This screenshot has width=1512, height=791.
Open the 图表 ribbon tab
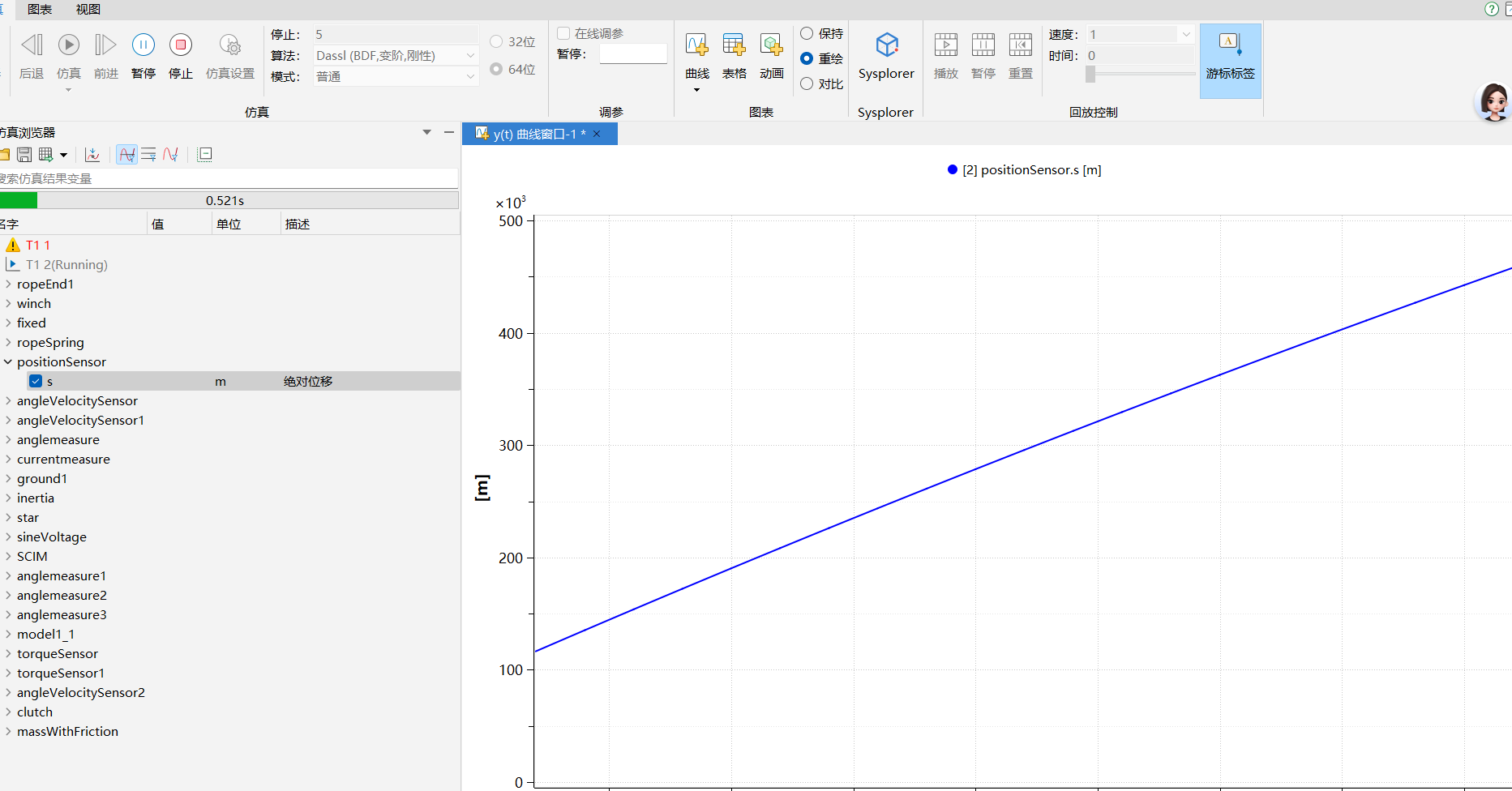click(40, 9)
